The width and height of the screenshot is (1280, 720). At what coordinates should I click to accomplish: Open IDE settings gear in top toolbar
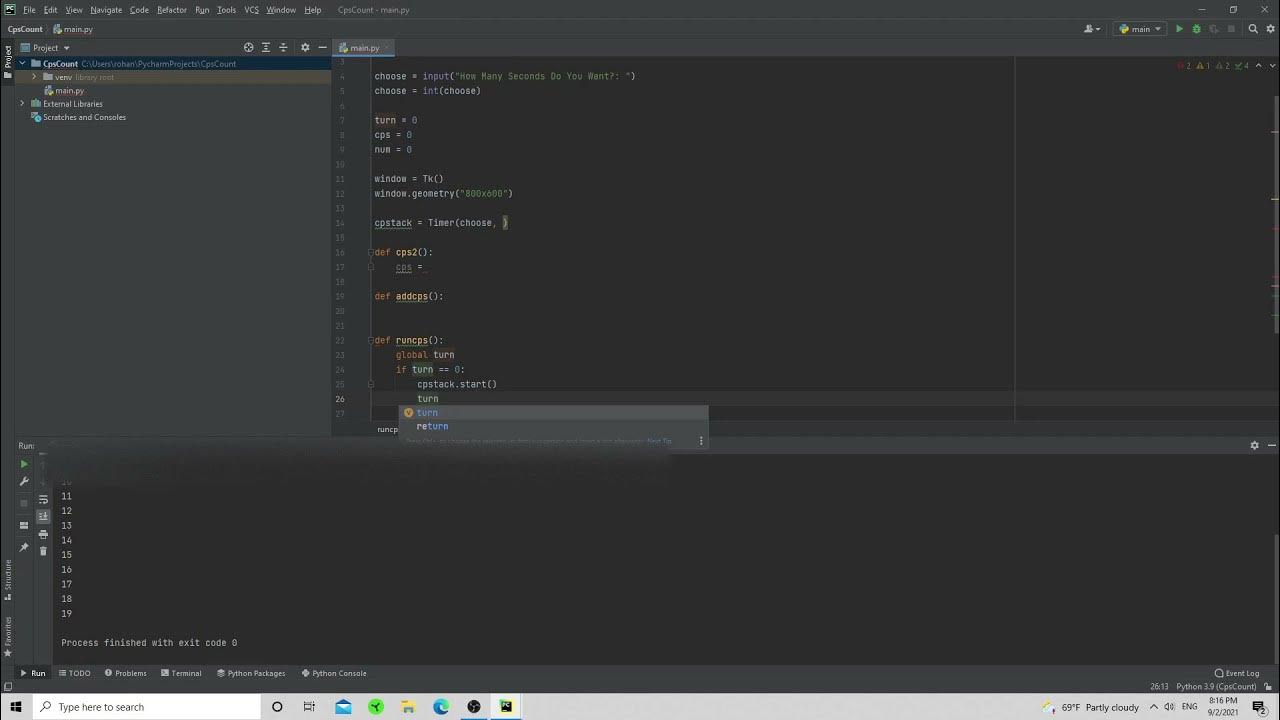tap(1271, 29)
